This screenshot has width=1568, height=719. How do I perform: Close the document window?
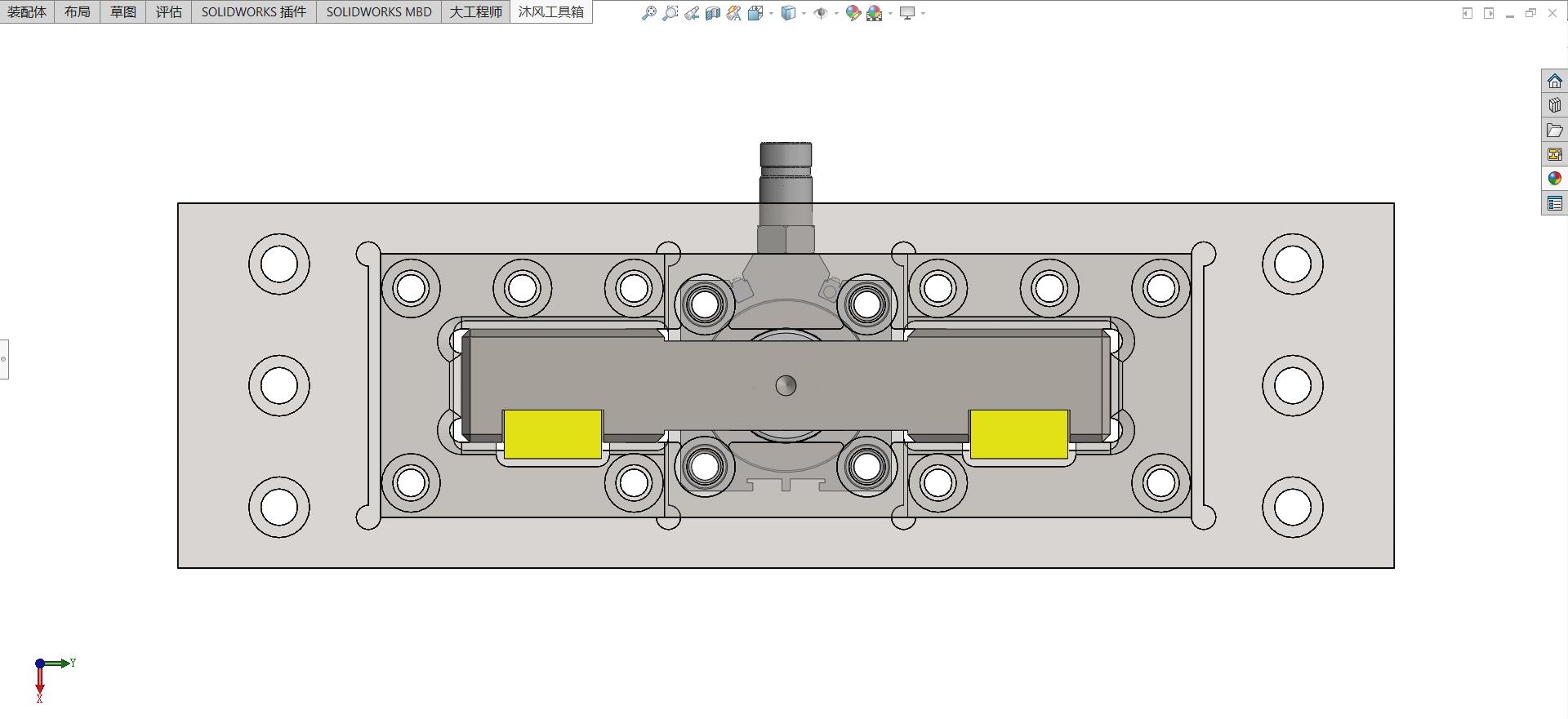click(x=1552, y=13)
